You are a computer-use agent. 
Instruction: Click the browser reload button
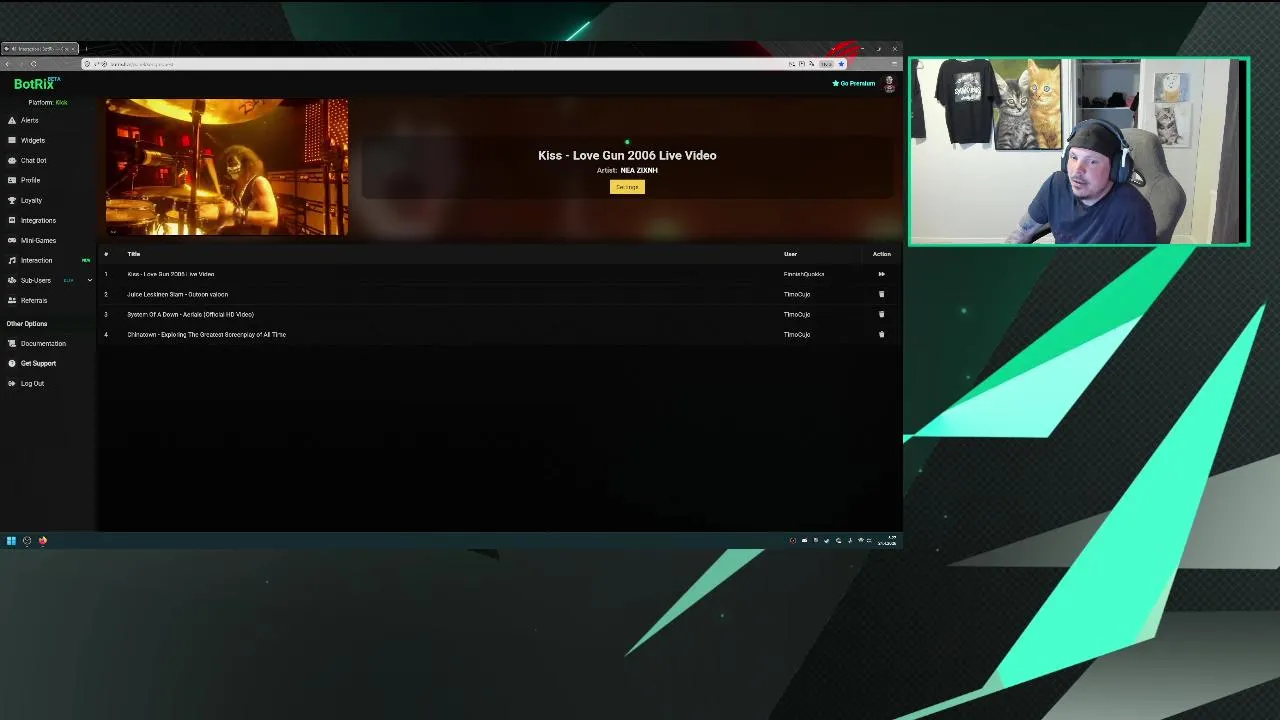33,64
